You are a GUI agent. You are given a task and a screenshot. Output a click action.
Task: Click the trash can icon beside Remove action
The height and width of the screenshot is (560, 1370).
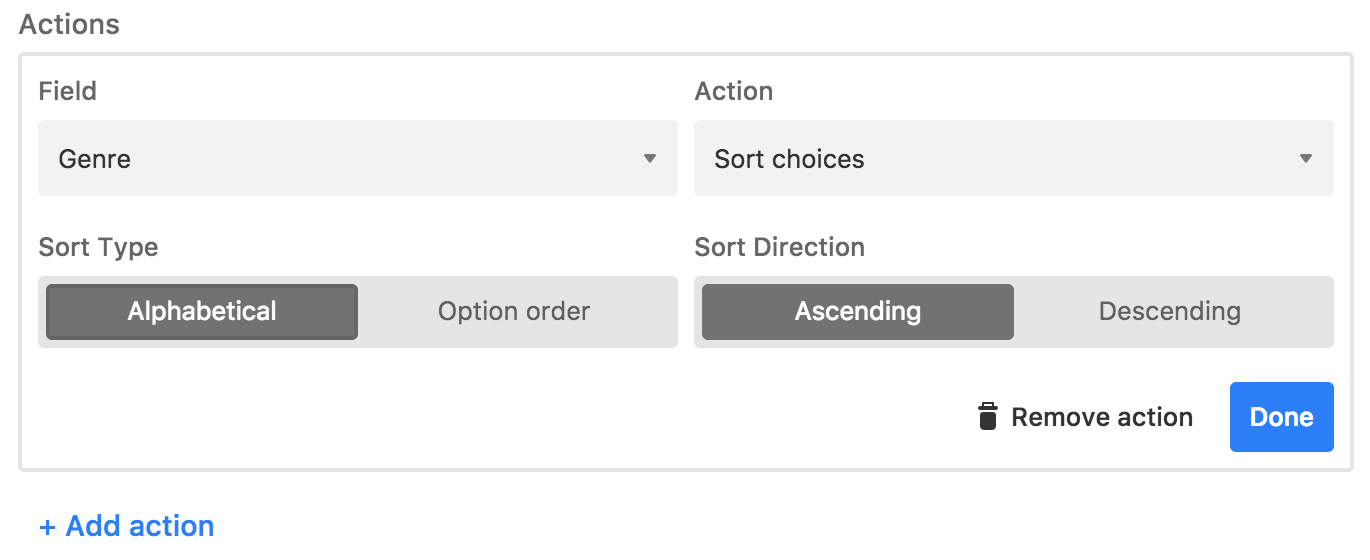point(987,417)
